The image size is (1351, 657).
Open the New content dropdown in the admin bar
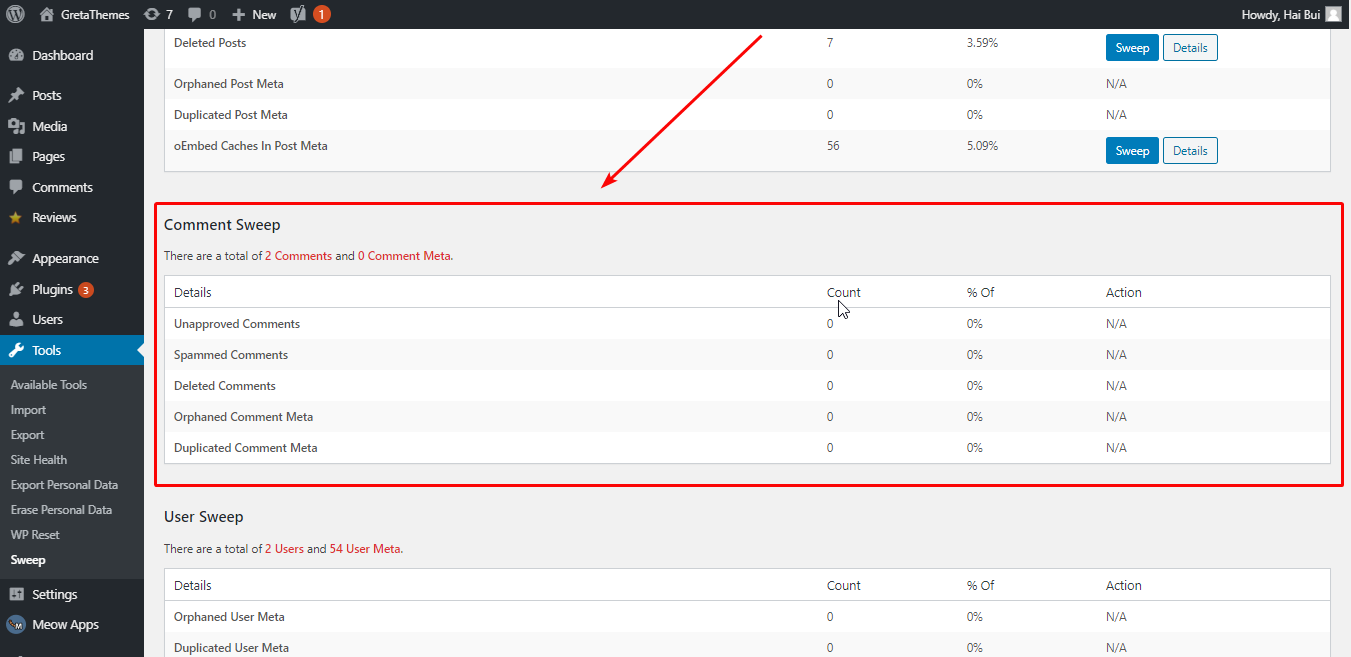(253, 14)
